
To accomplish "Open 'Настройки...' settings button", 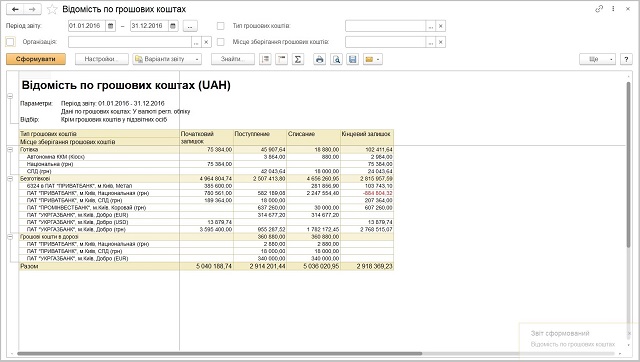I will pos(102,59).
